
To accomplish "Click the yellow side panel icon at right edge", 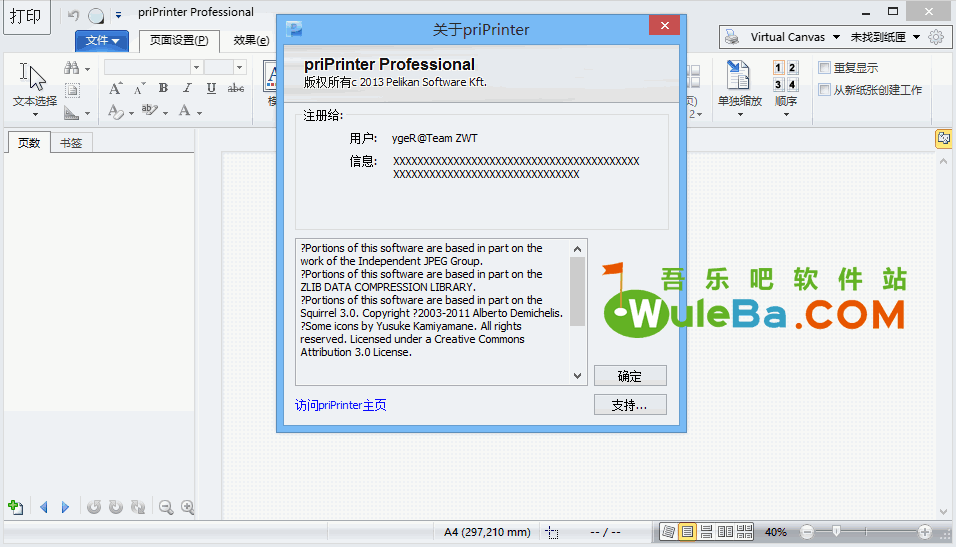I will coord(944,138).
